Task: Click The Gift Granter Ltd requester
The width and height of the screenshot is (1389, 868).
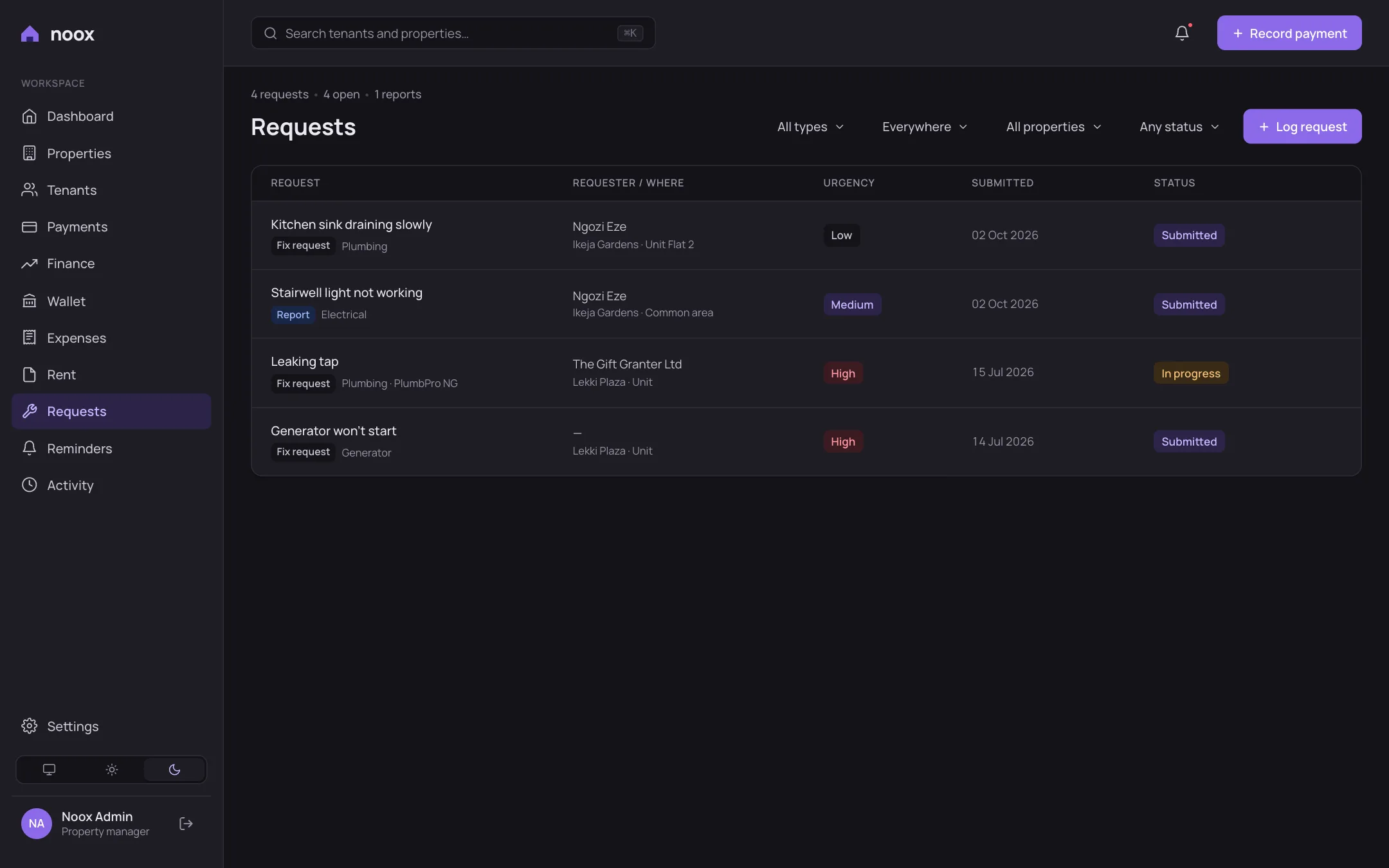Action: [x=627, y=364]
